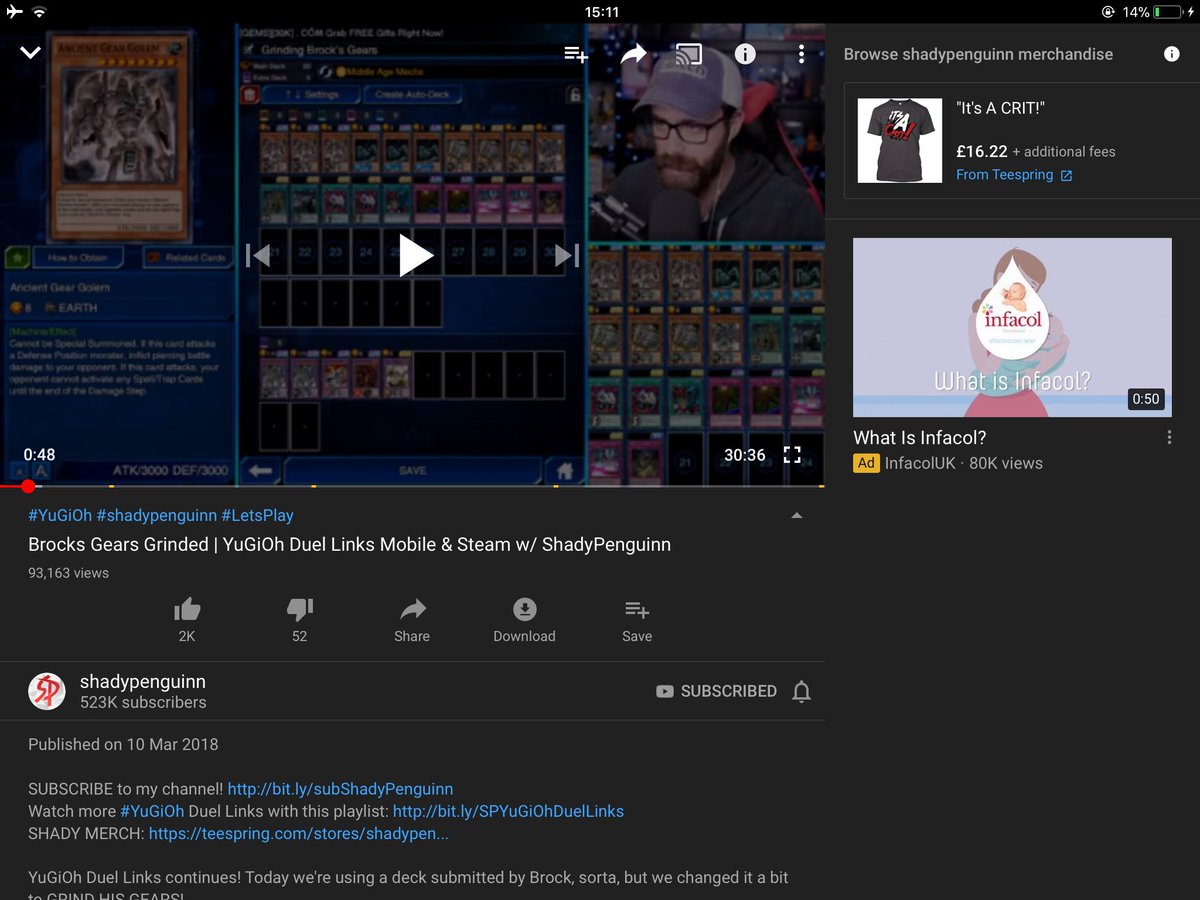Click the 30:36 video duration
The height and width of the screenshot is (900, 1200).
coord(745,455)
